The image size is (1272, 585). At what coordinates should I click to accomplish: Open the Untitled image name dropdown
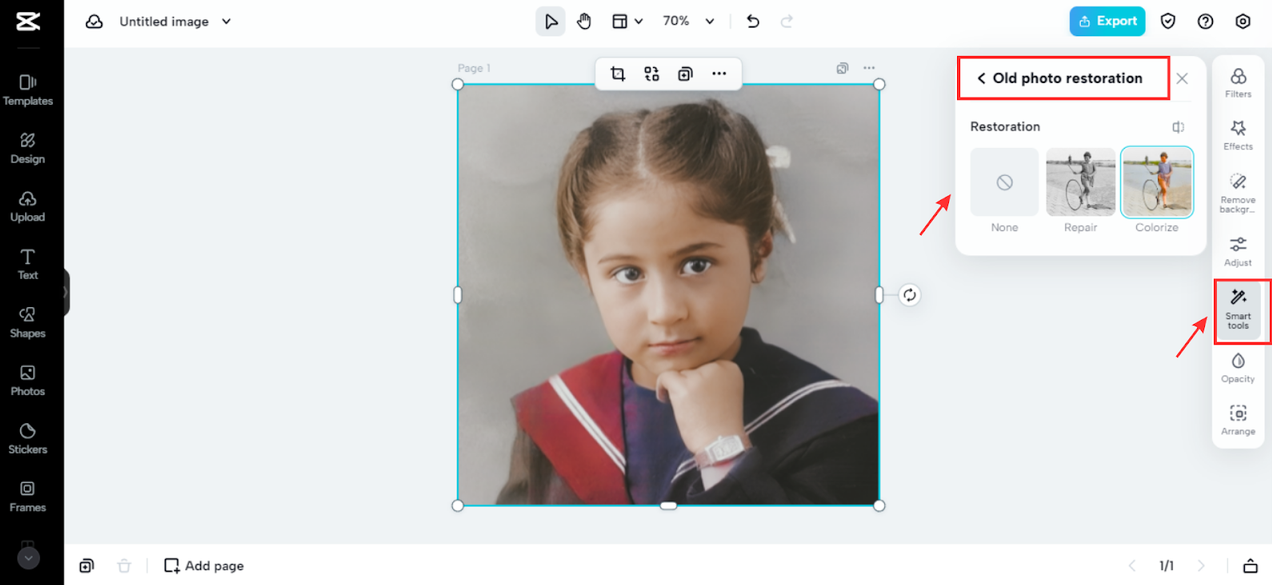coord(175,21)
